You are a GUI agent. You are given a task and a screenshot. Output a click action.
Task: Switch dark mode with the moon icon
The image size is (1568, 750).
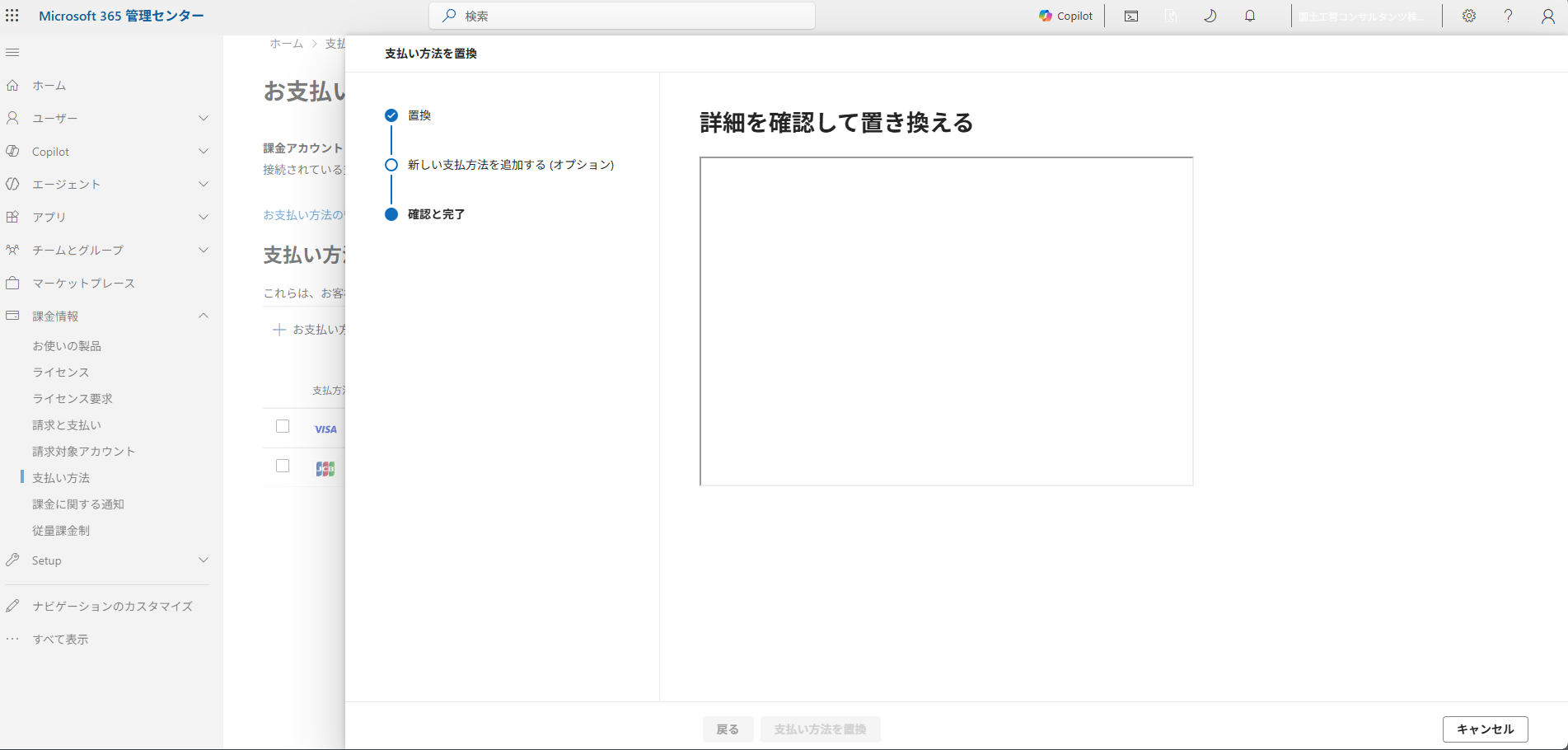(x=1210, y=16)
